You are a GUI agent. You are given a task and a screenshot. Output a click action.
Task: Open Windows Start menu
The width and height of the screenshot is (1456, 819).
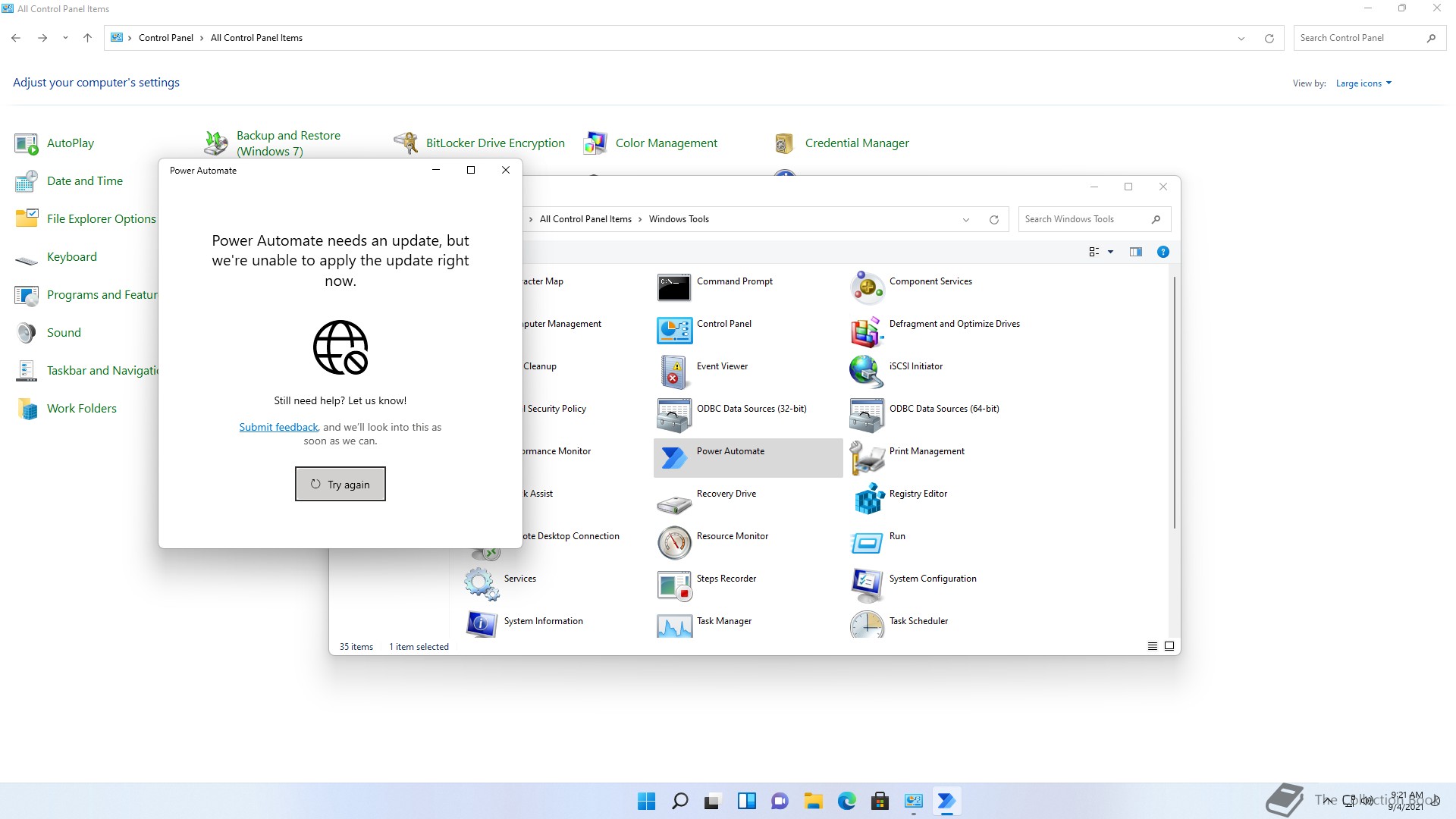pyautogui.click(x=646, y=801)
